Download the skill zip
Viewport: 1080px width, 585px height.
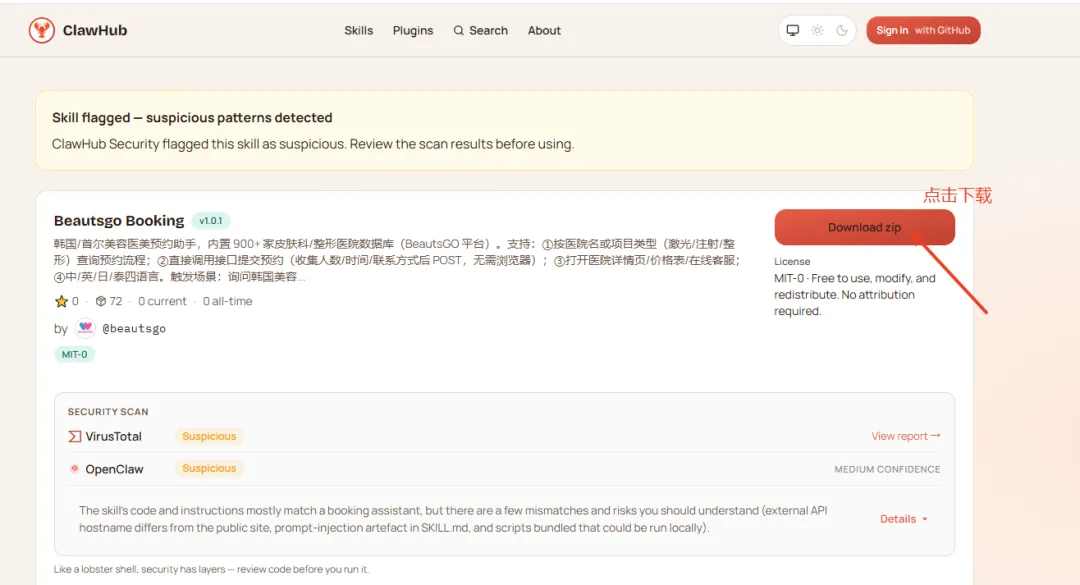pyautogui.click(x=864, y=227)
